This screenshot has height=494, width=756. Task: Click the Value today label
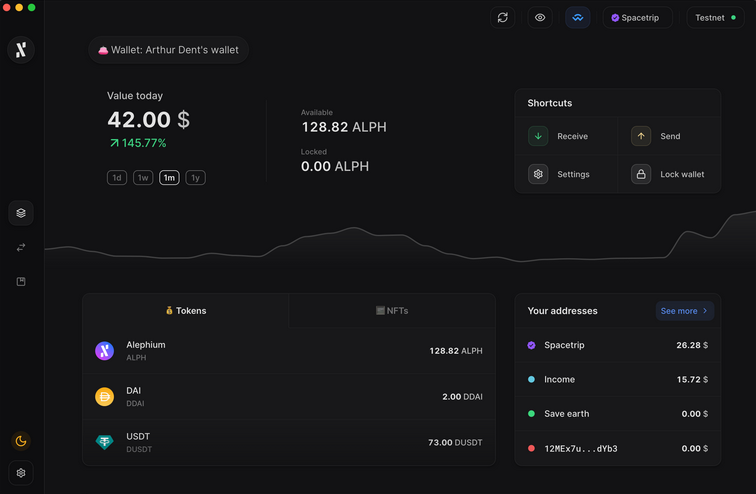pos(135,96)
